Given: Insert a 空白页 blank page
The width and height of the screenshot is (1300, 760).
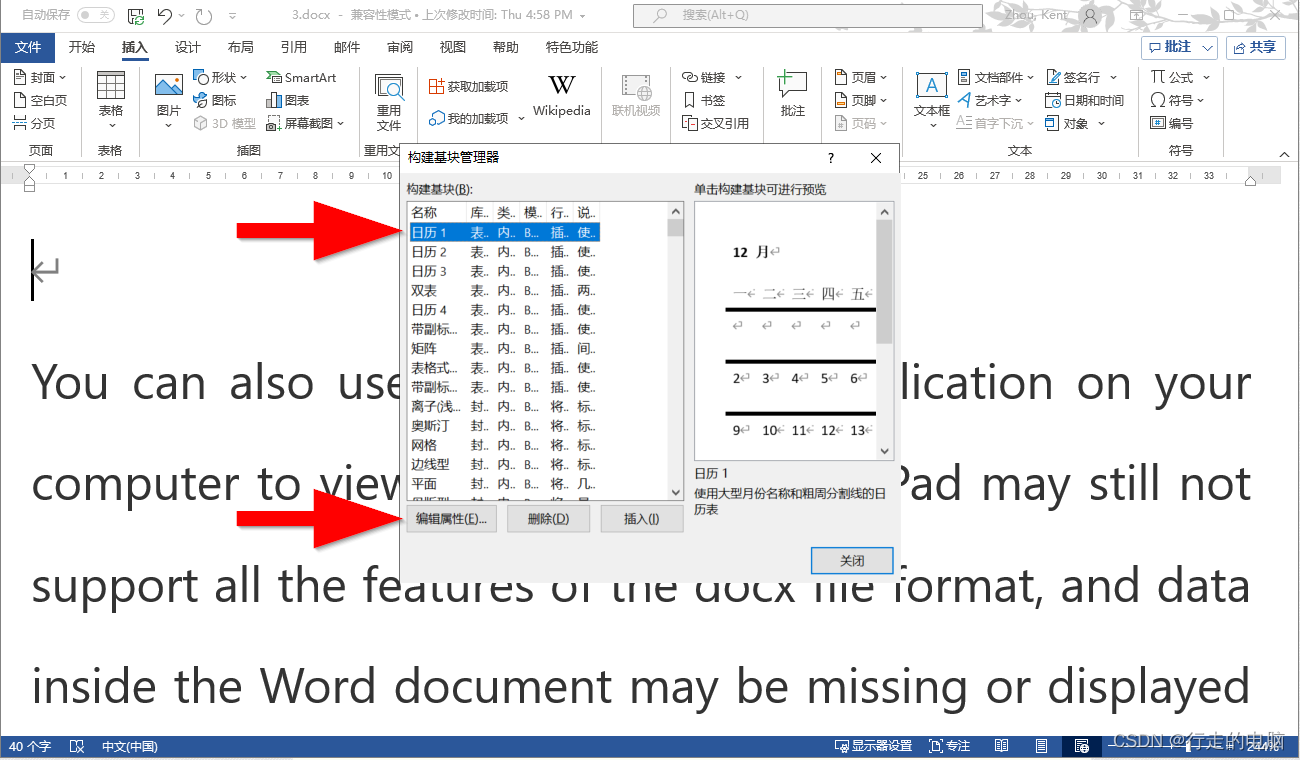Looking at the screenshot, I should 40,100.
